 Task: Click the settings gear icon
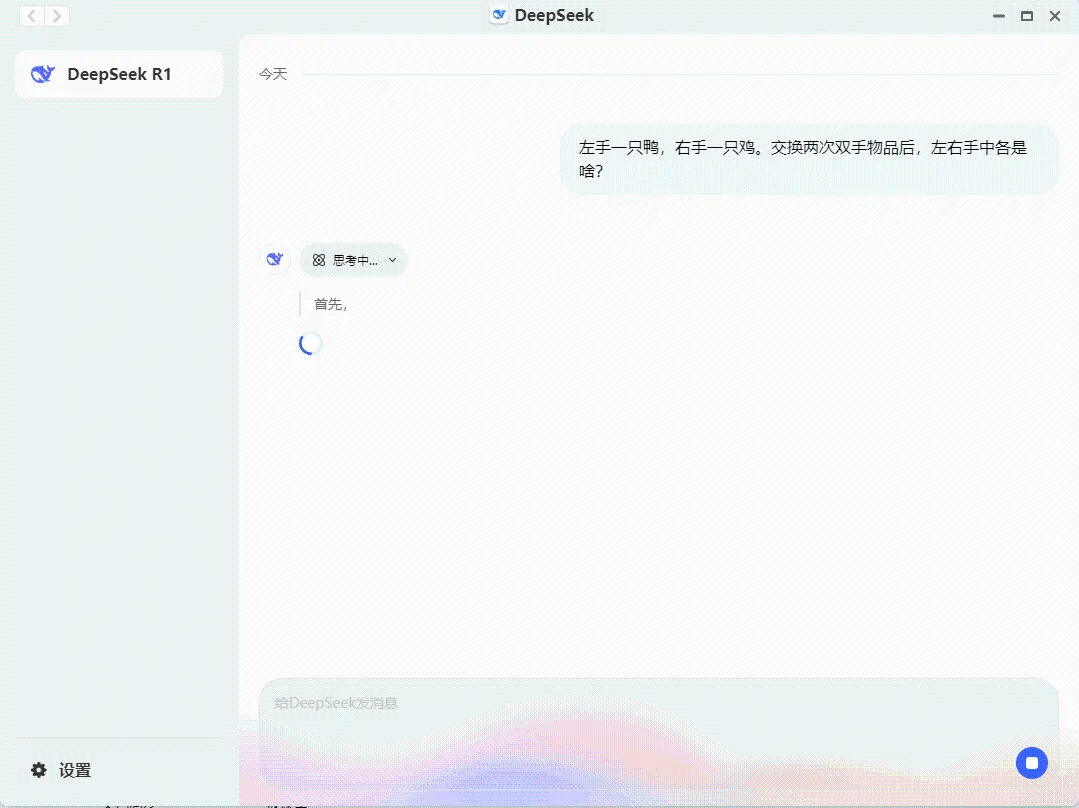click(x=39, y=769)
